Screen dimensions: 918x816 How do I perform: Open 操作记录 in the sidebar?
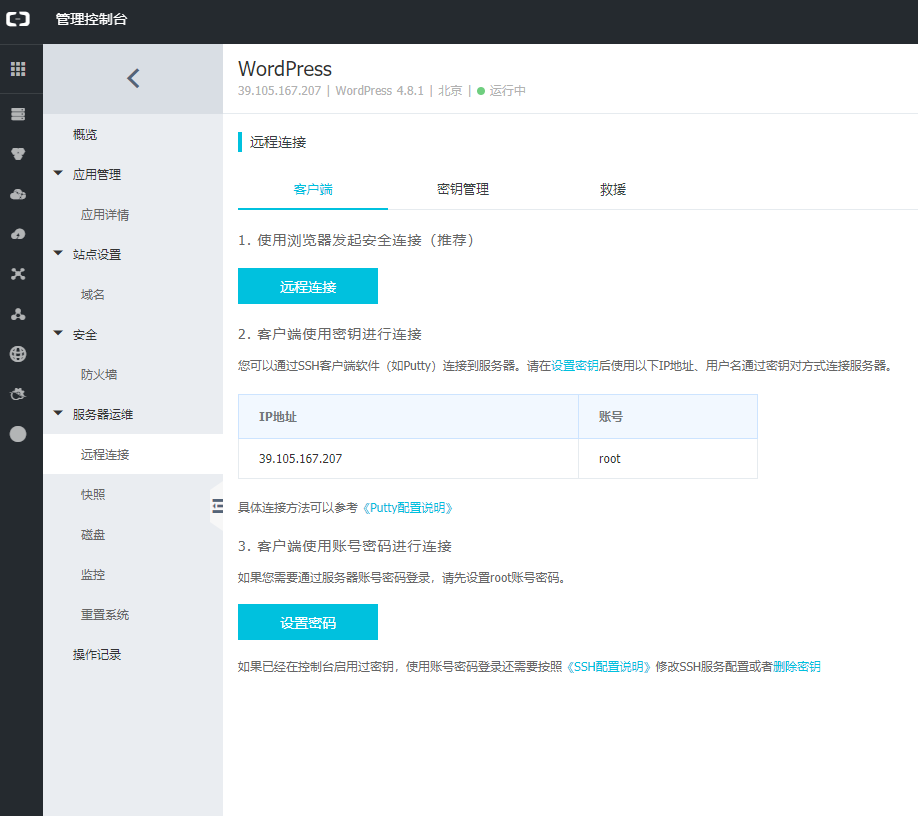97,654
